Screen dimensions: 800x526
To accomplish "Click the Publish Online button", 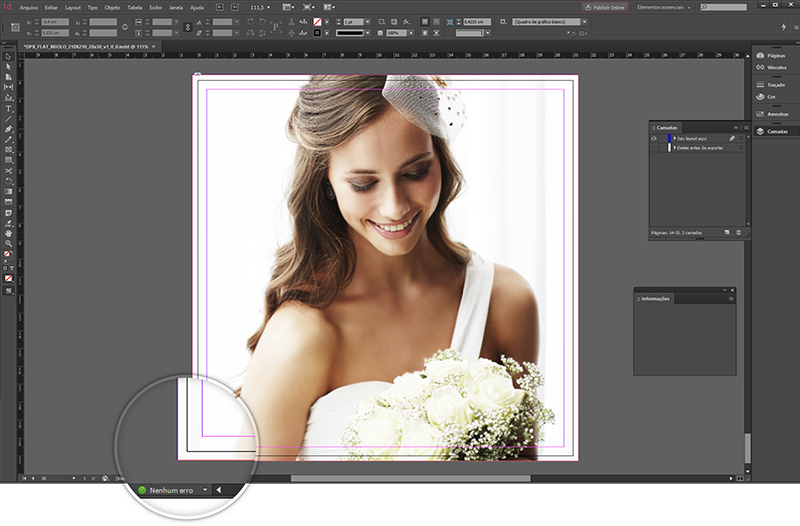I will pyautogui.click(x=606, y=6).
